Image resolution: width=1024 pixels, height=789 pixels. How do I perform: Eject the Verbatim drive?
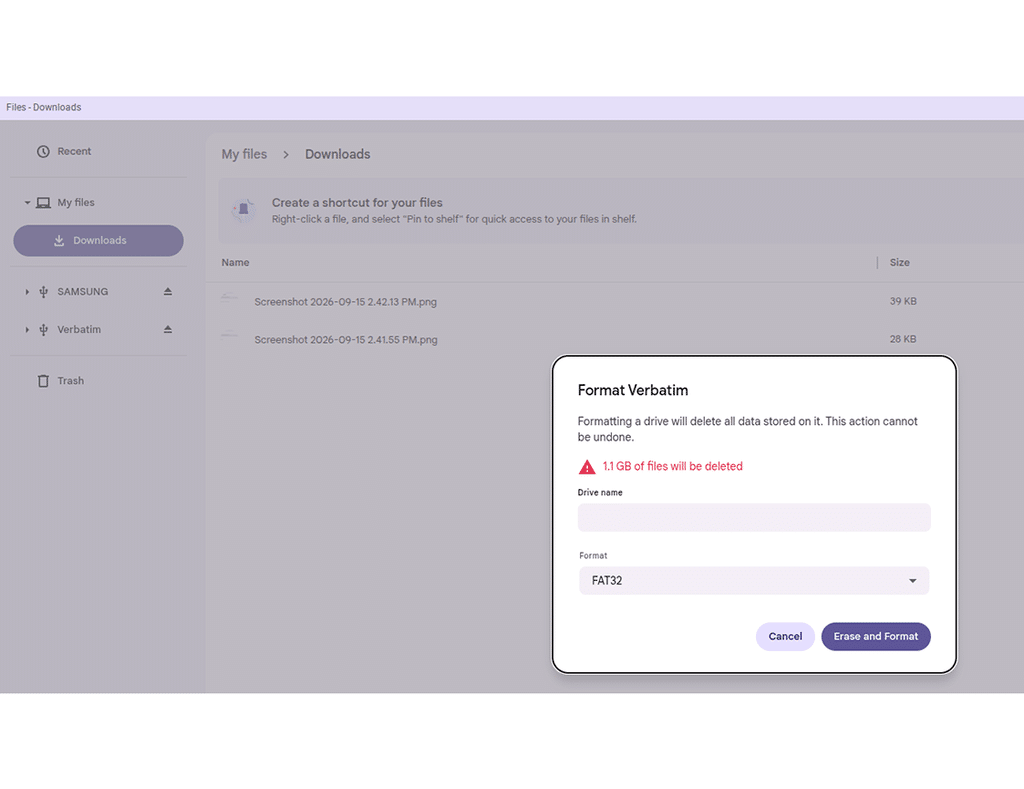(x=168, y=329)
